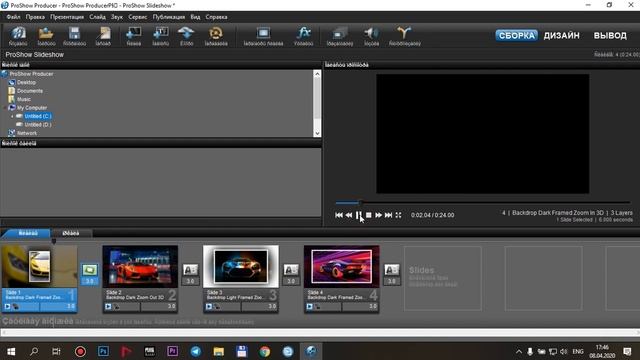Select Music in the folder tree

(x=24, y=99)
